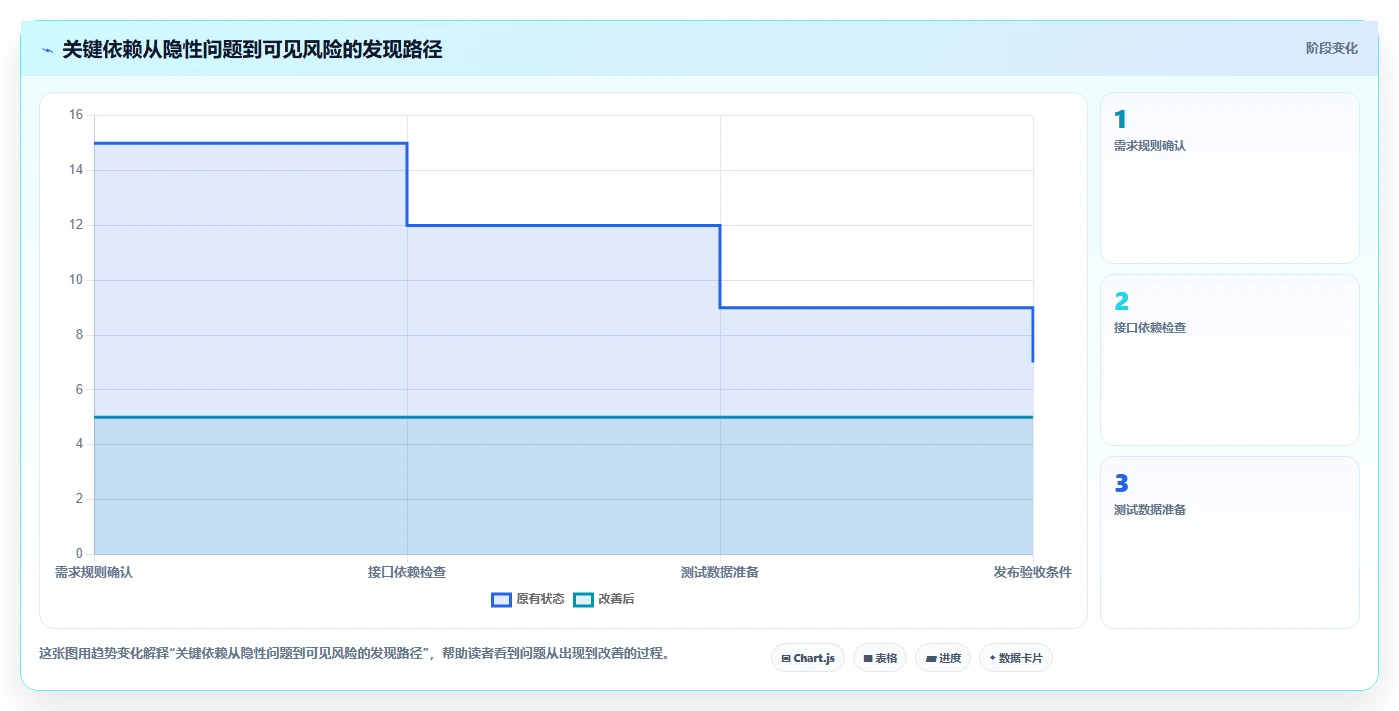
Task: Select stage card 3 测试数据准备
Action: click(1230, 542)
